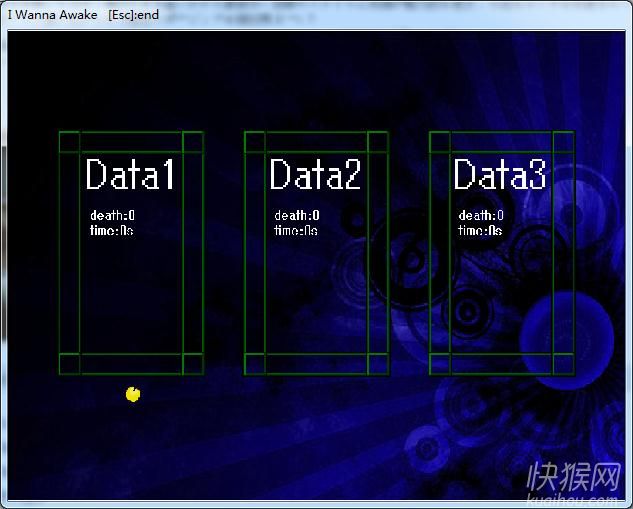Click Data1's top-left corner square
Screen dimensions: 633x509
click(x=69, y=142)
